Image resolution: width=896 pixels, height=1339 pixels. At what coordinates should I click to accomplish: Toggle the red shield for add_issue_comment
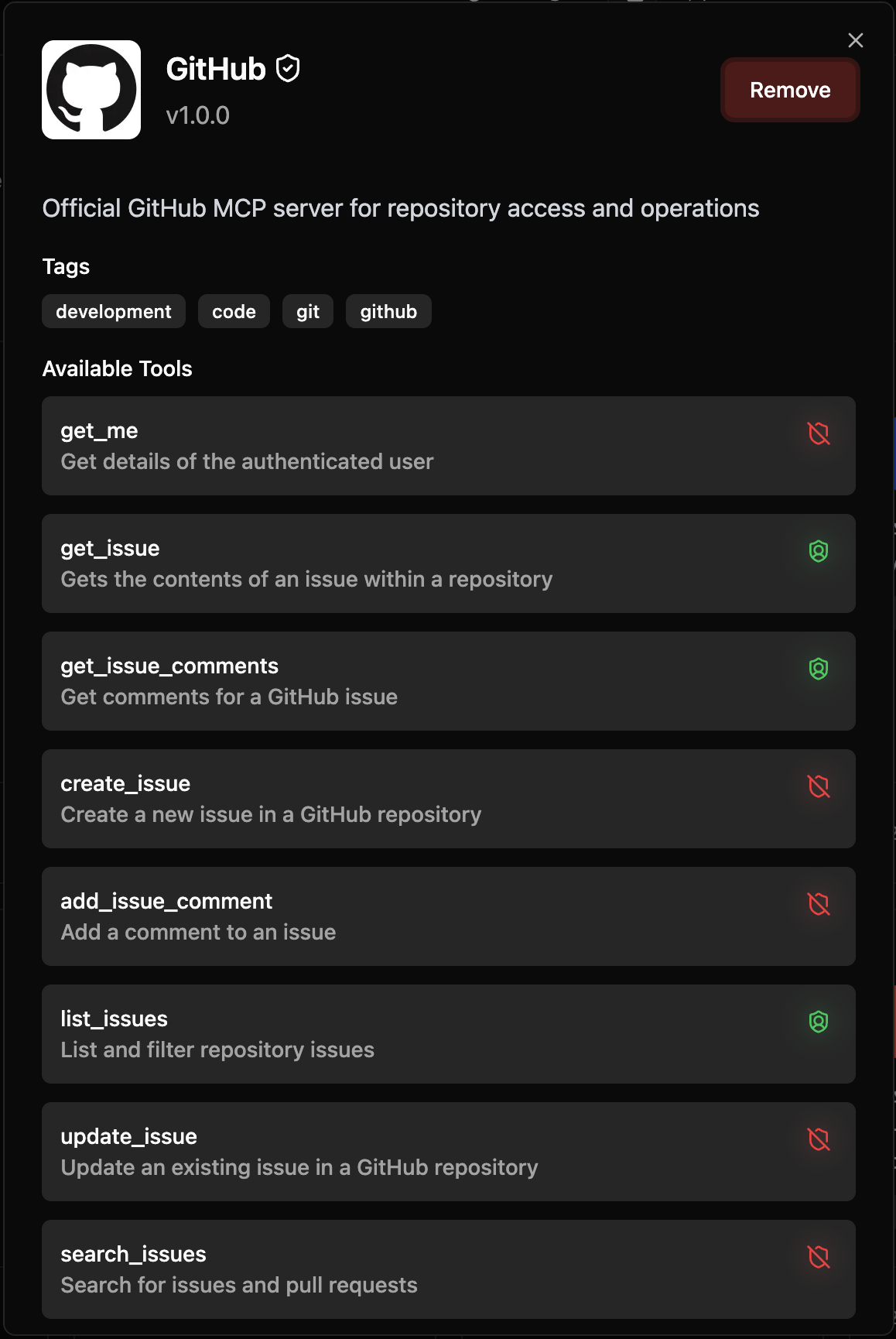(819, 904)
